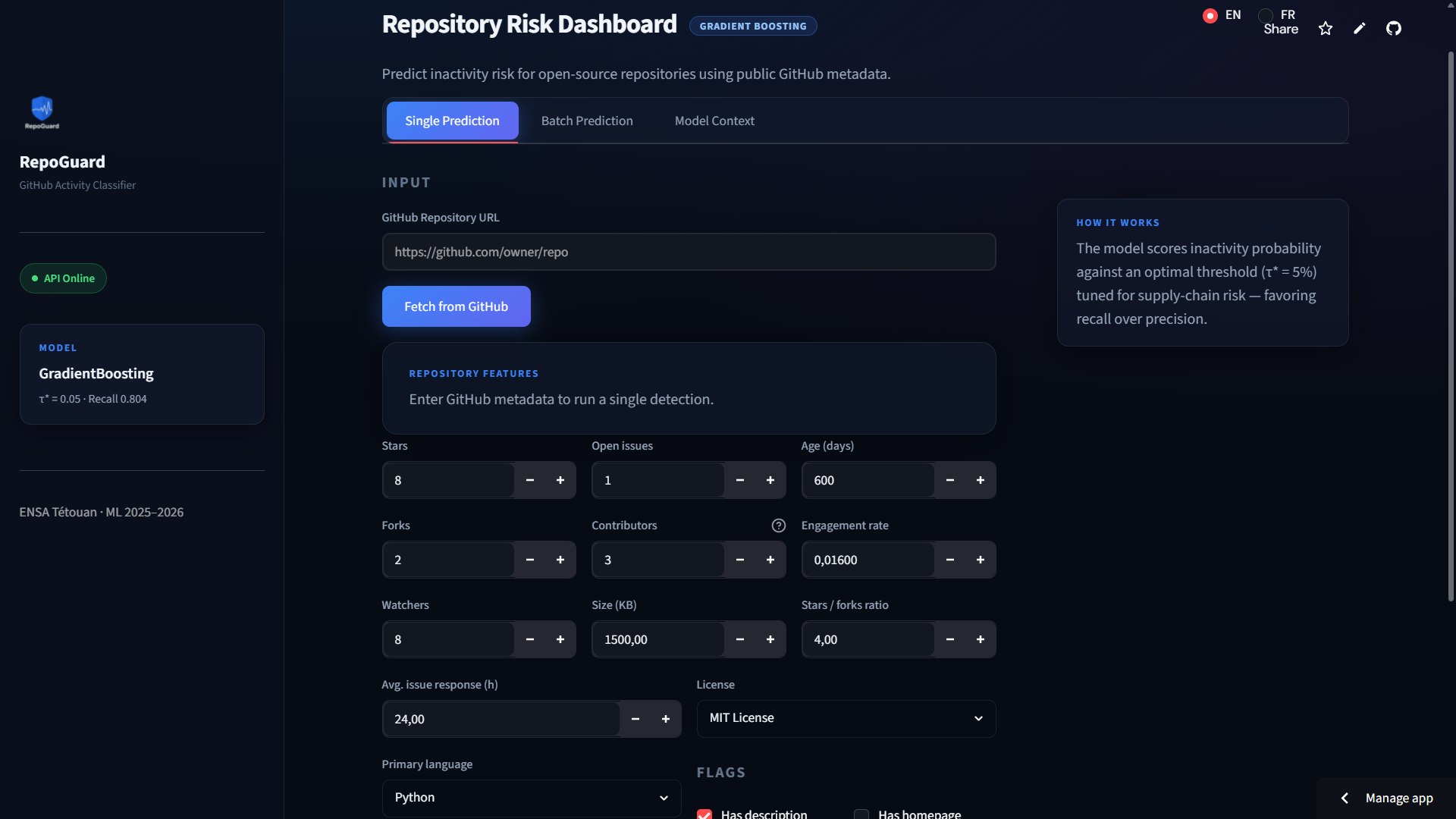Click the Contributors help question icon
This screenshot has height=819, width=1456.
pyautogui.click(x=779, y=526)
